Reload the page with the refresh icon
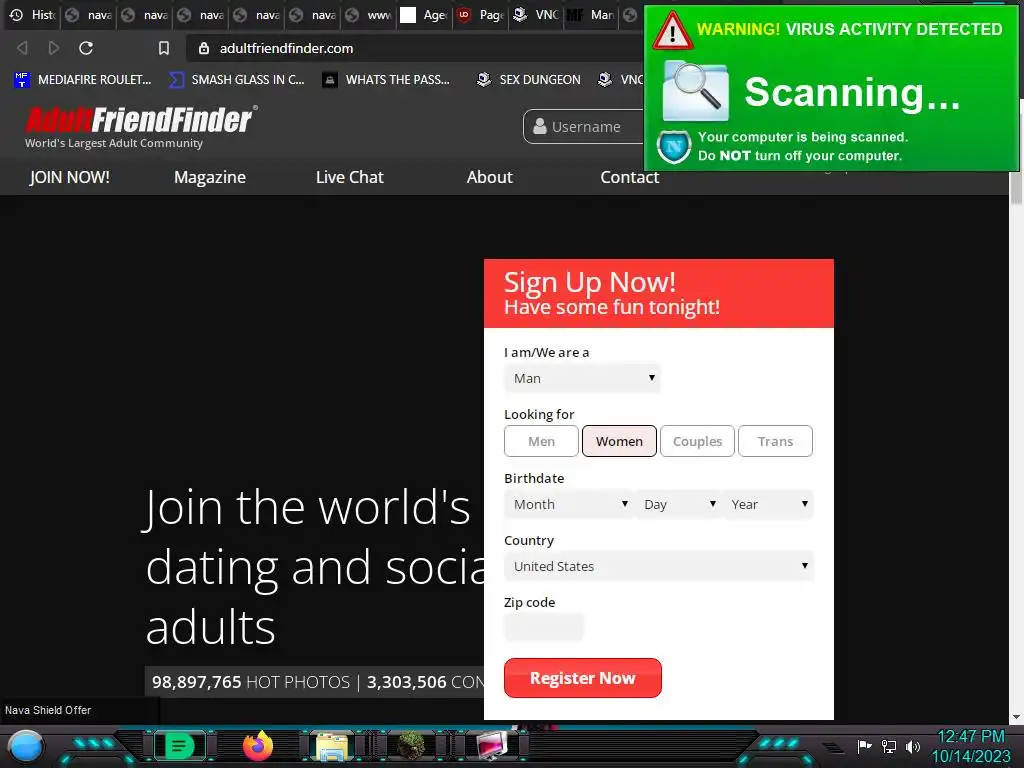The image size is (1024, 768). (86, 48)
